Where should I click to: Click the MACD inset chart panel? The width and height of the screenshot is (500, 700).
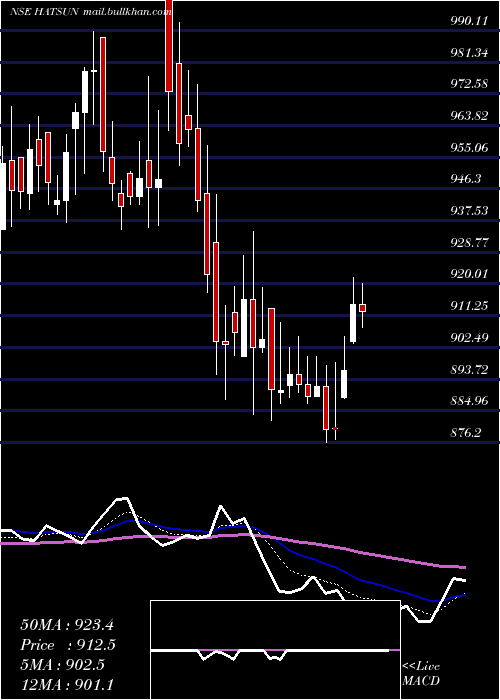275,650
